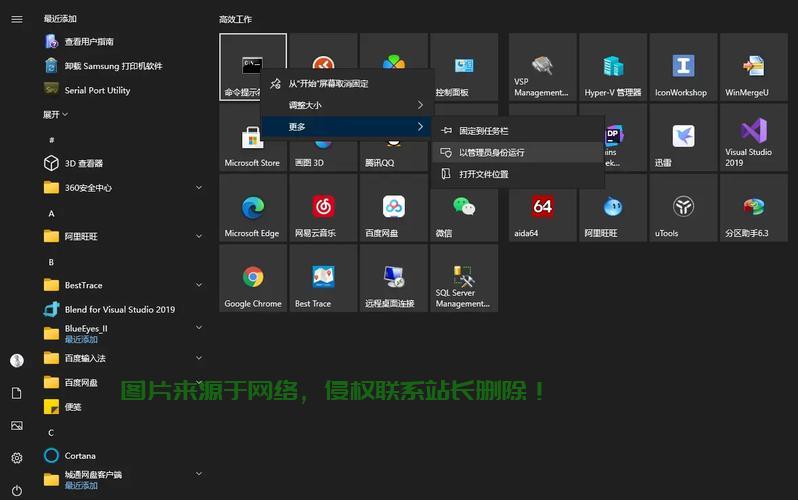The height and width of the screenshot is (500, 798).
Task: Choose 以管理员身份运行 in submenu
Action: (518, 152)
